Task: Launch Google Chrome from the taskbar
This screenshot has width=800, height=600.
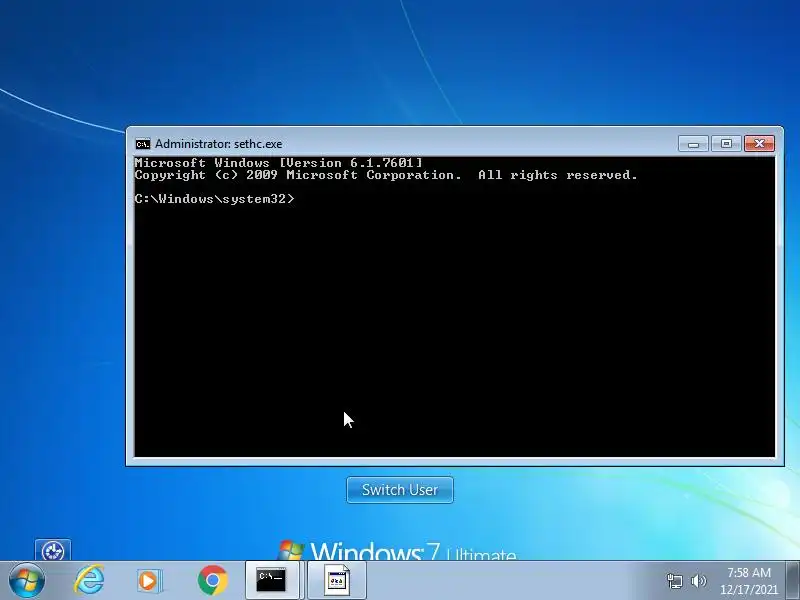Action: tap(212, 581)
